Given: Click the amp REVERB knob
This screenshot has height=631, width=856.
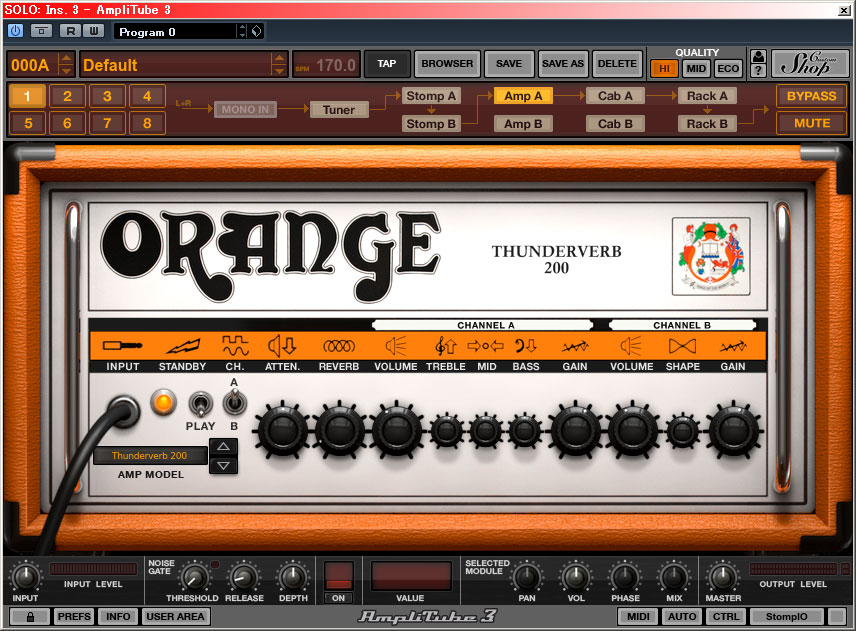Looking at the screenshot, I should [x=338, y=430].
